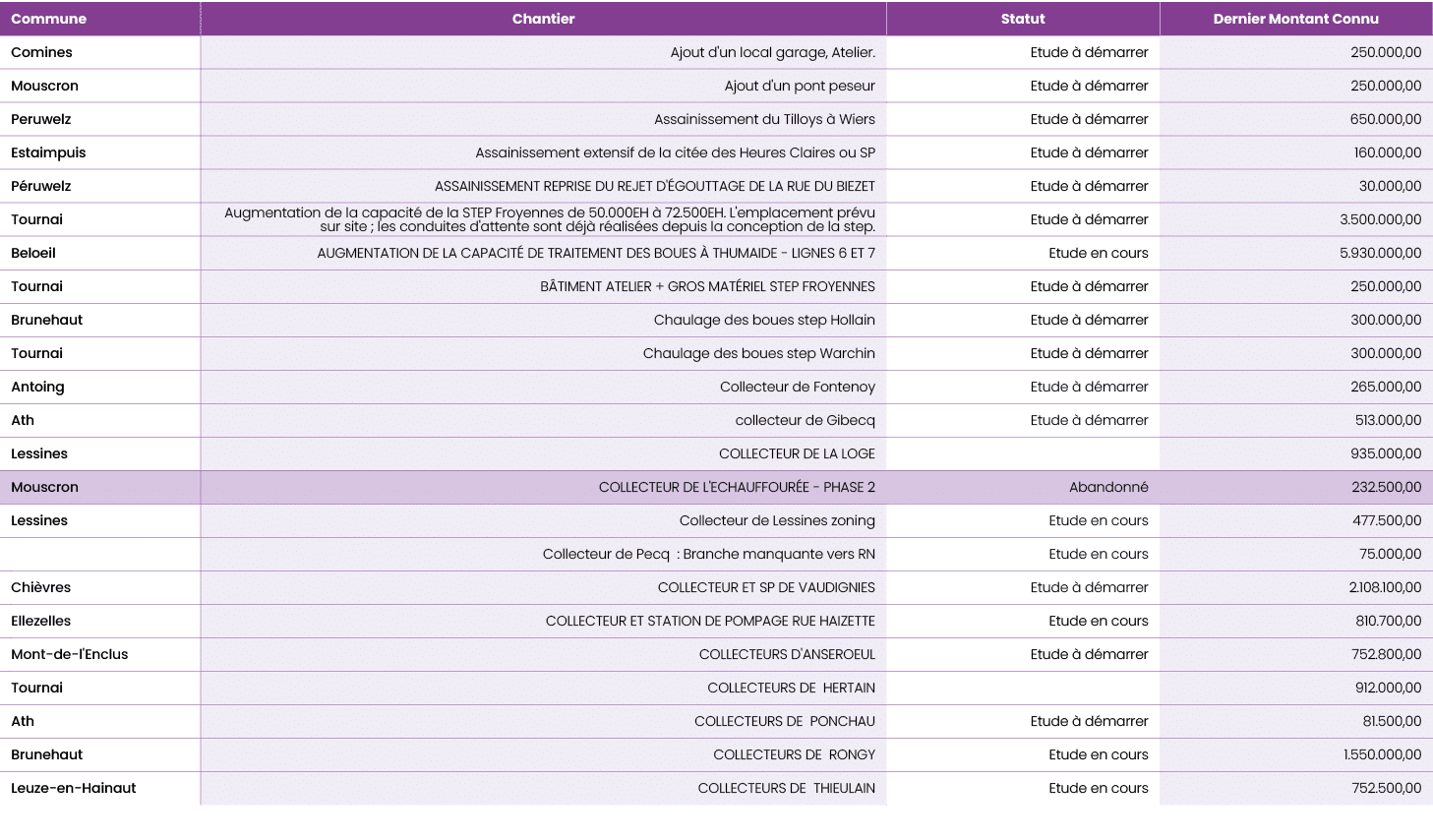The height and width of the screenshot is (840, 1433).
Task: Click the Dernier Montant Connu header
Action: [1295, 19]
